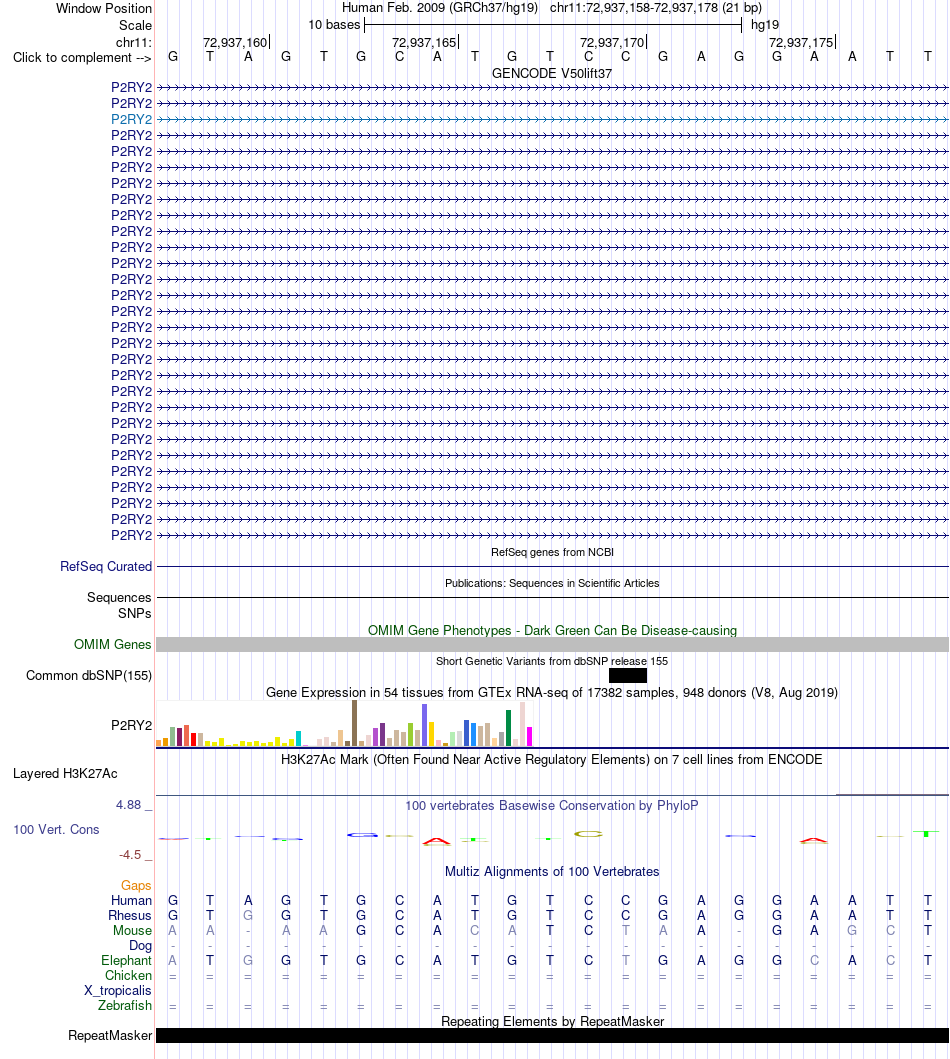Click the cyan GTEx expression bar
Image resolution: width=950 pixels, height=1059 pixels.
[298, 738]
